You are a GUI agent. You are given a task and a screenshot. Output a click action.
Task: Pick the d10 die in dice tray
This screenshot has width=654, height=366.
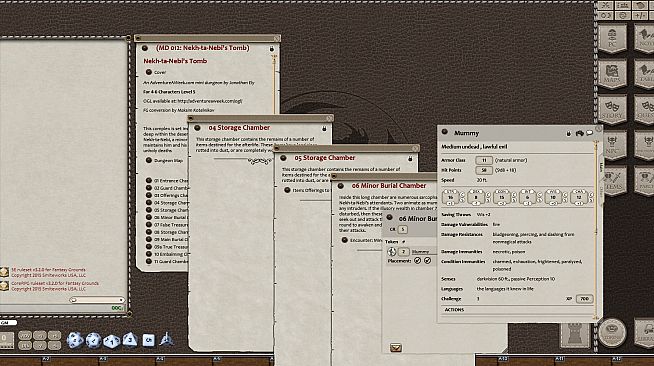tap(111, 341)
